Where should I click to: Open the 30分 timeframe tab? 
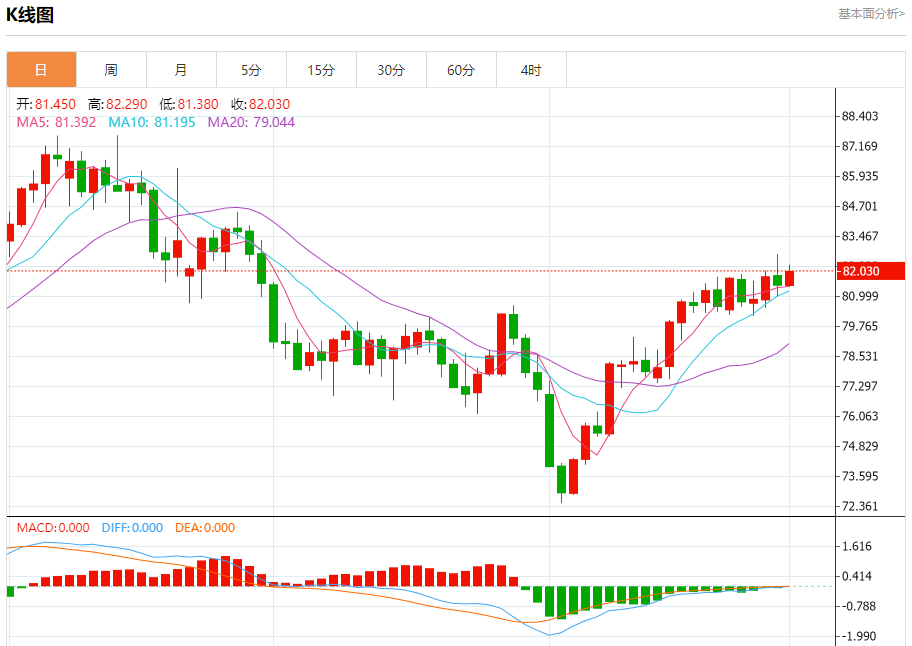click(391, 70)
